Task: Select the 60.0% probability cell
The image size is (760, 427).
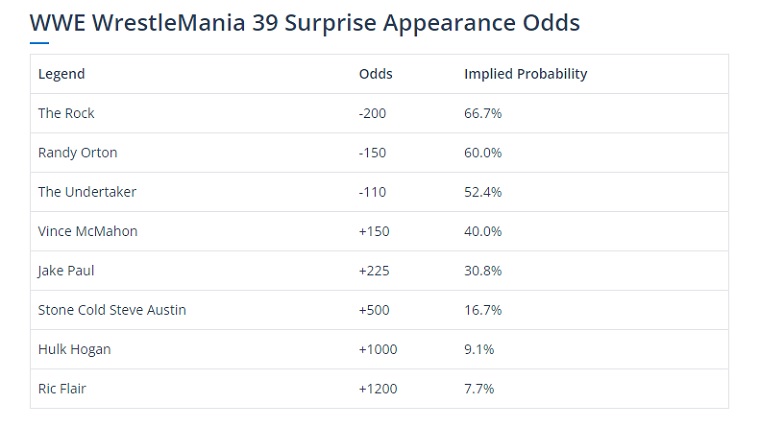Action: pyautogui.click(x=483, y=153)
